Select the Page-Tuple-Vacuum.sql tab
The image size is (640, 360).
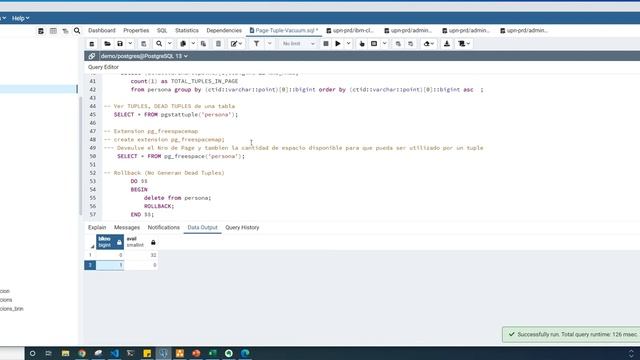284,31
